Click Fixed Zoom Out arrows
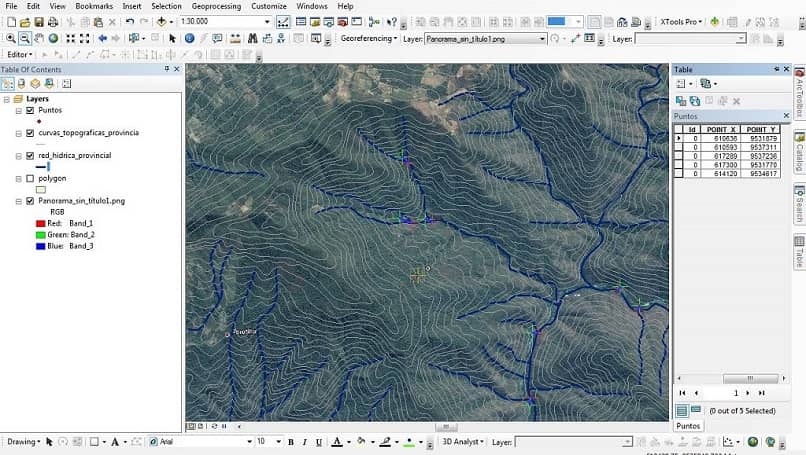This screenshot has width=806, height=455. point(84,39)
